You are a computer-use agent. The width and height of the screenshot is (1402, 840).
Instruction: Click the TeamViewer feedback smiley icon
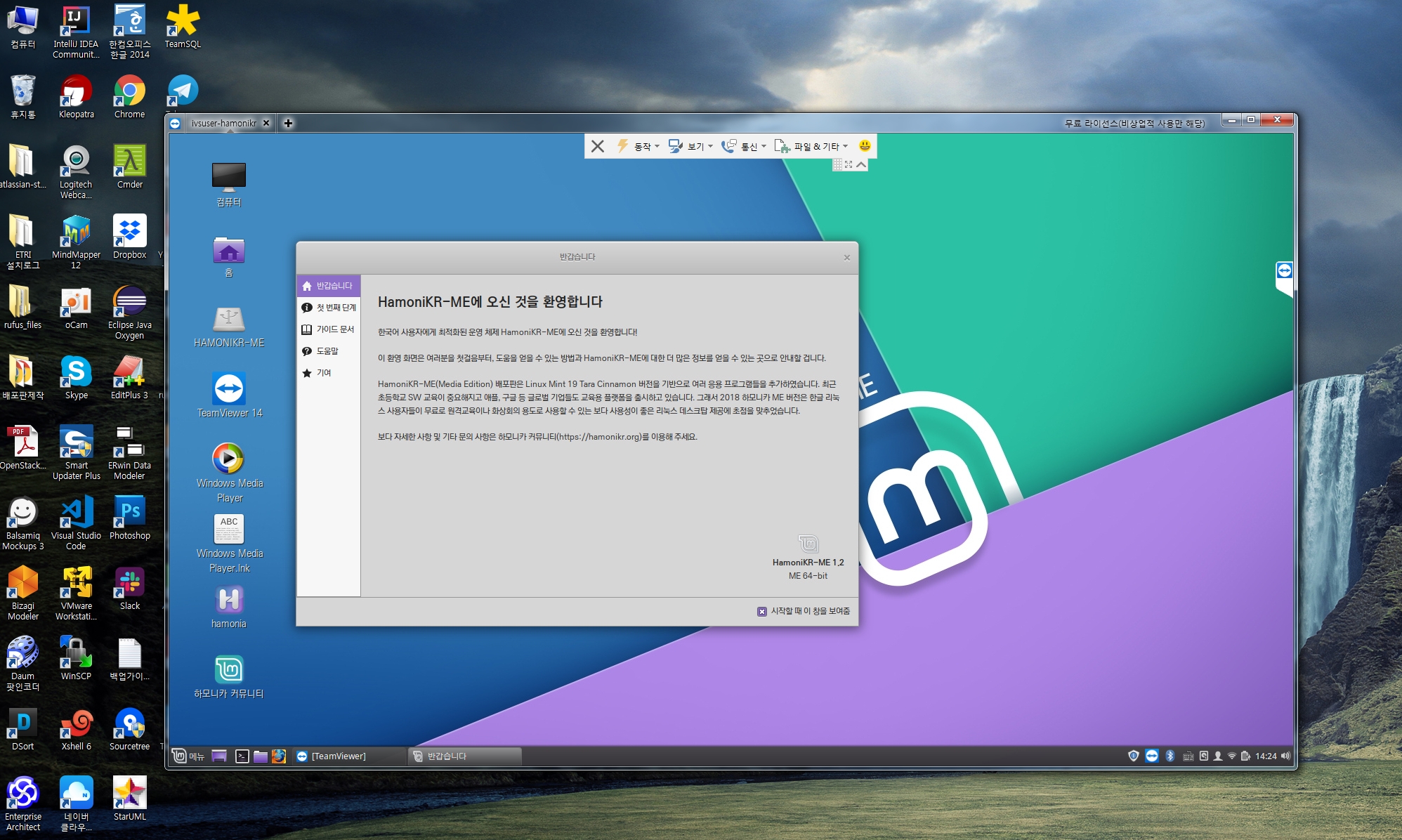coord(865,145)
